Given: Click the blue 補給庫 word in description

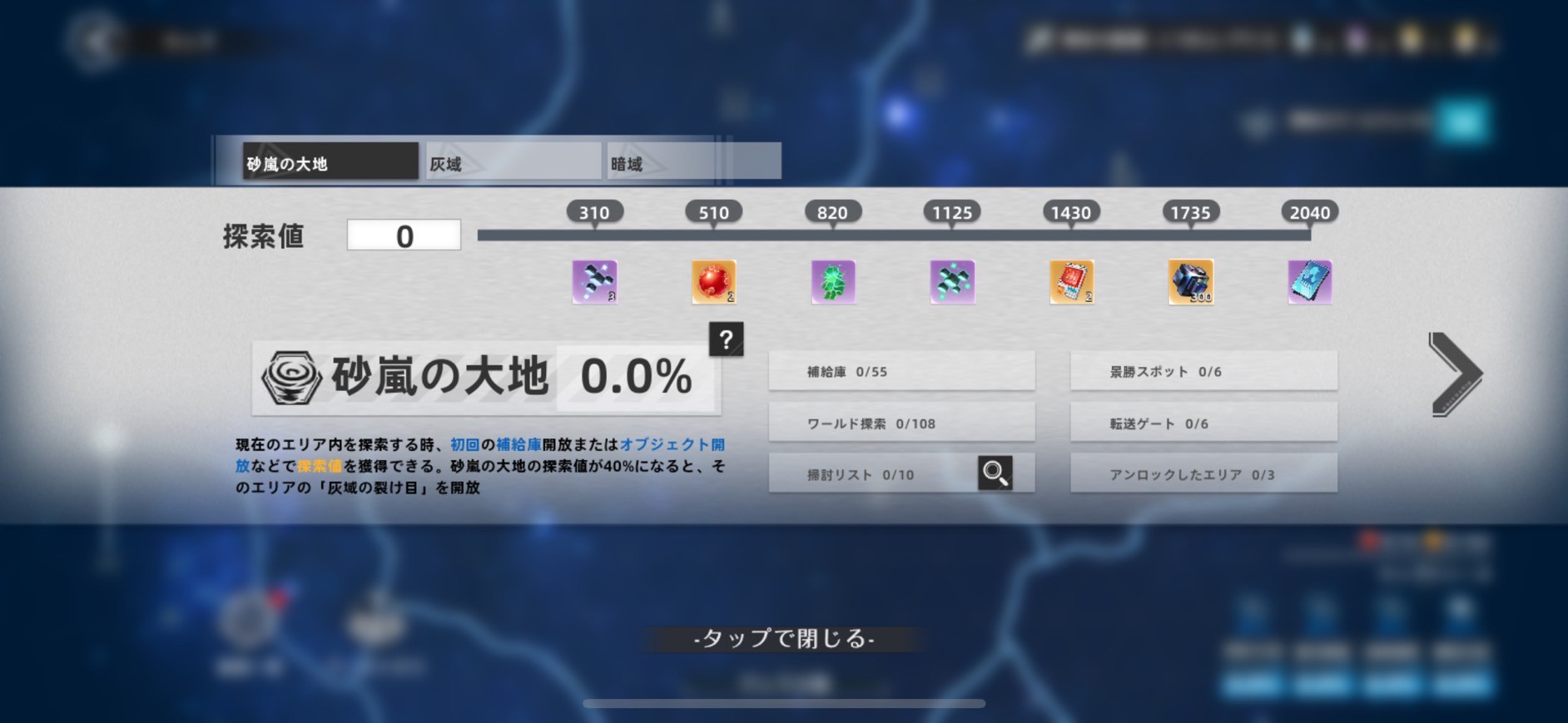Looking at the screenshot, I should click(519, 444).
